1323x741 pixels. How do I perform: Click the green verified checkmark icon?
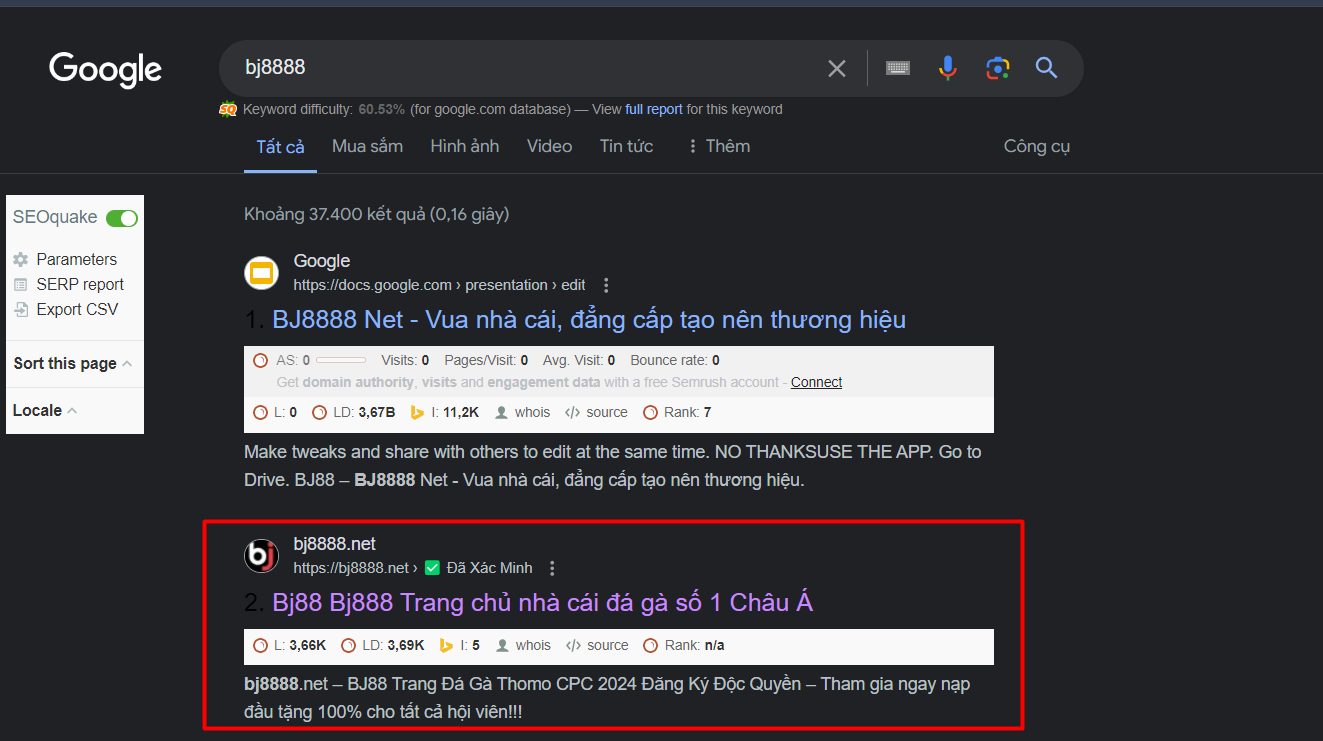tap(432, 568)
